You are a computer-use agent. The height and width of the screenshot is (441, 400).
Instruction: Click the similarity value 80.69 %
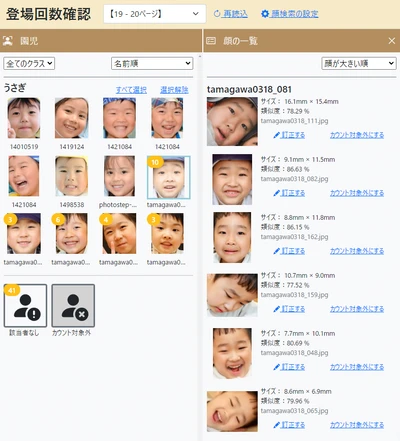coord(298,343)
